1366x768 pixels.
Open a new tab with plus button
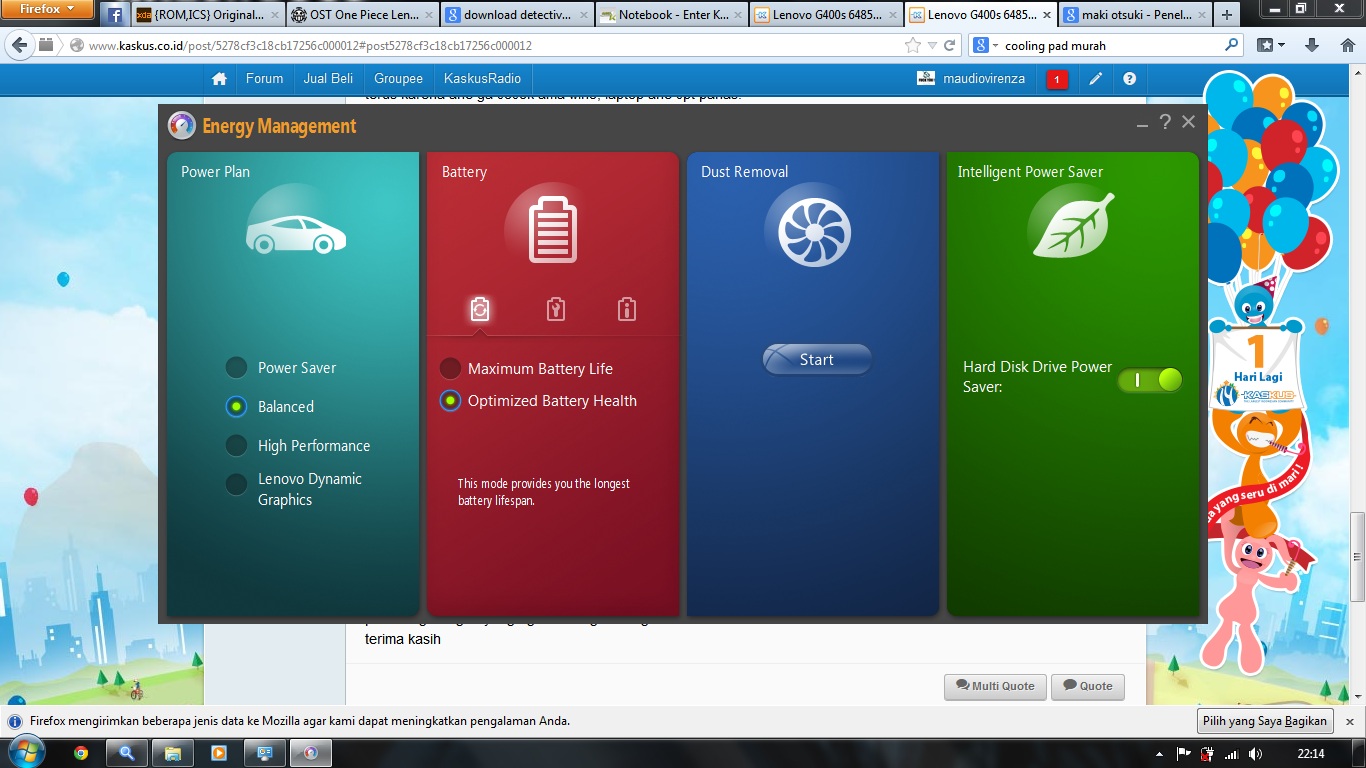tap(1226, 15)
